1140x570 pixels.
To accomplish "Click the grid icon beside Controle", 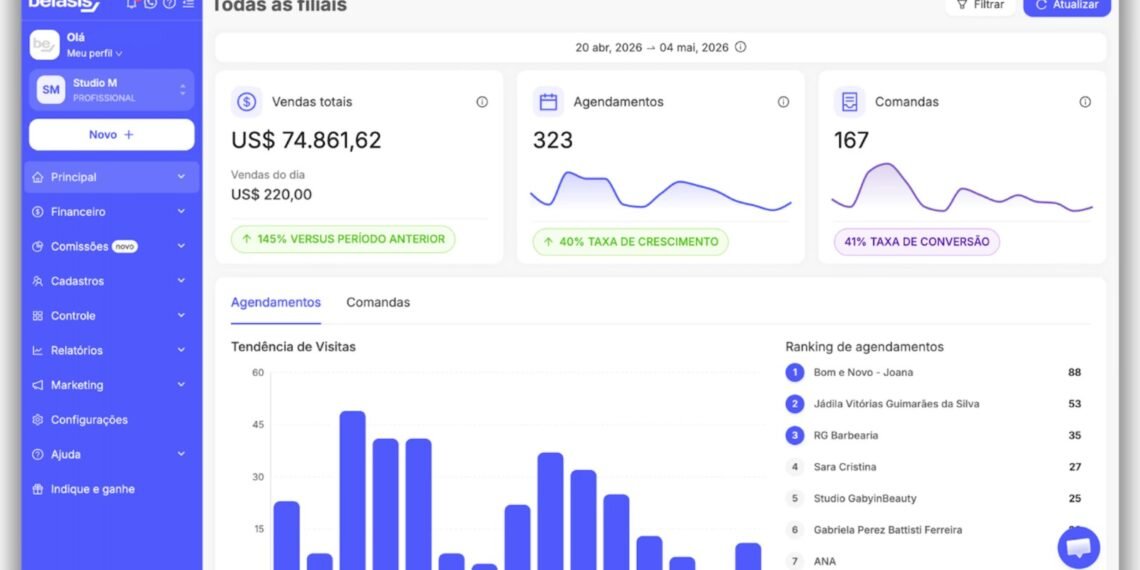I will tap(38, 316).
